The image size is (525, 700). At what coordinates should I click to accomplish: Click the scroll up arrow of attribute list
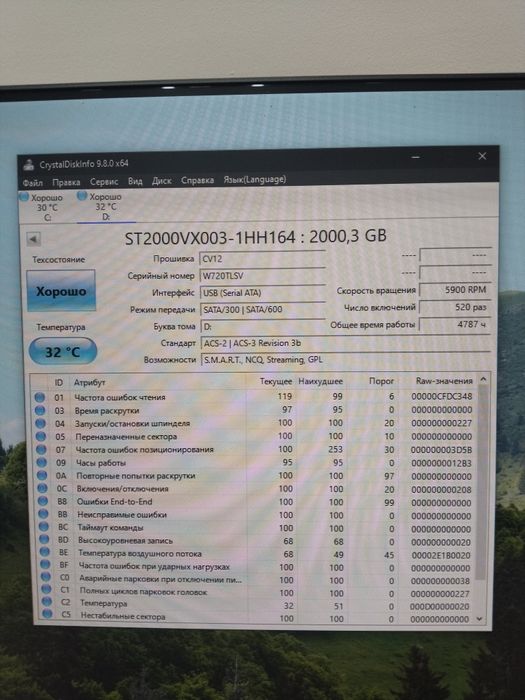483,379
